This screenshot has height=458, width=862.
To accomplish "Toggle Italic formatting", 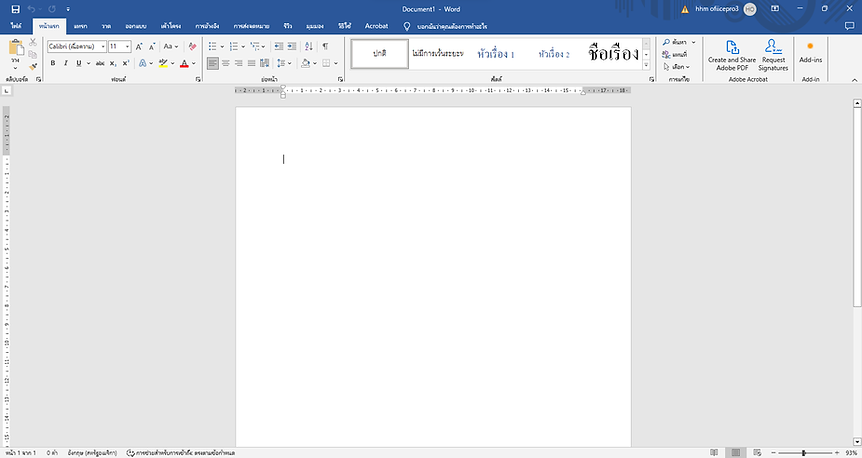I will coord(66,63).
